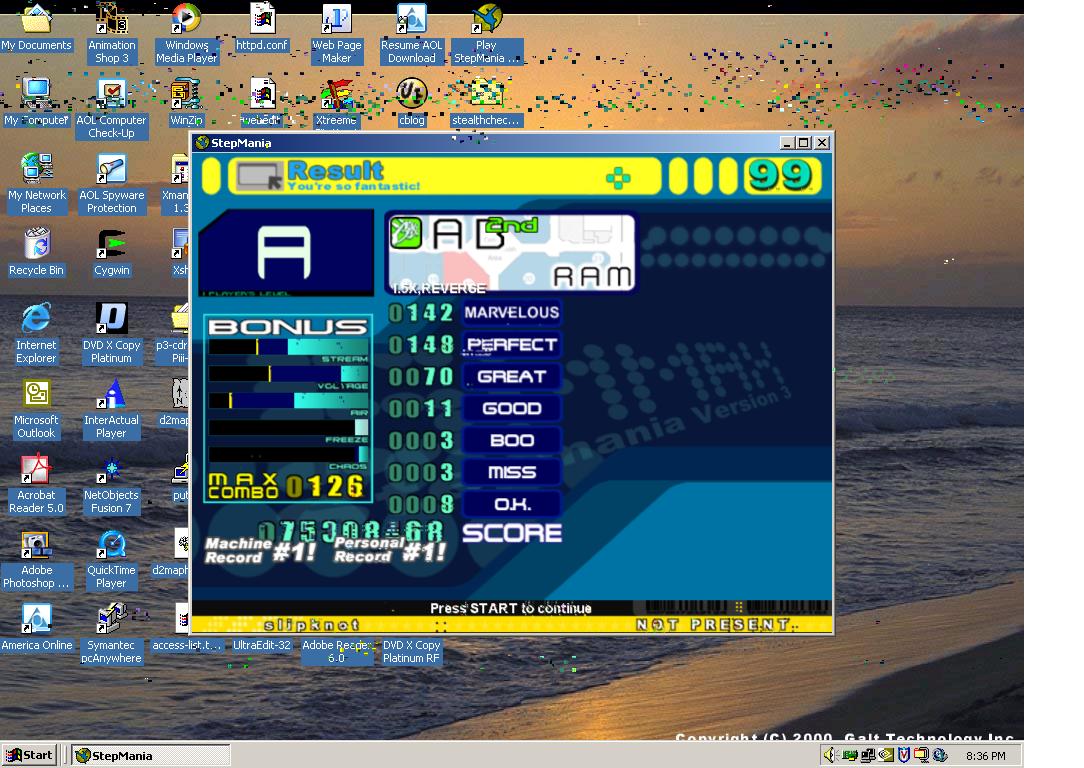Viewport: 1084px width, 768px height.
Task: Click the Result header title
Action: coord(335,169)
